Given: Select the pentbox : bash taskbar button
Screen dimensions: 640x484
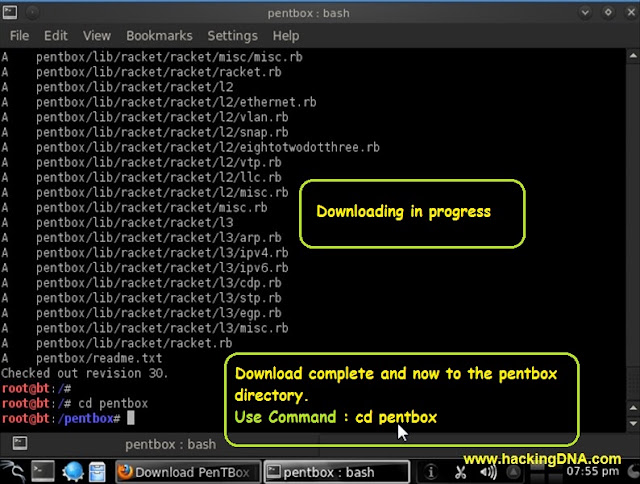Looking at the screenshot, I should pos(337,472).
